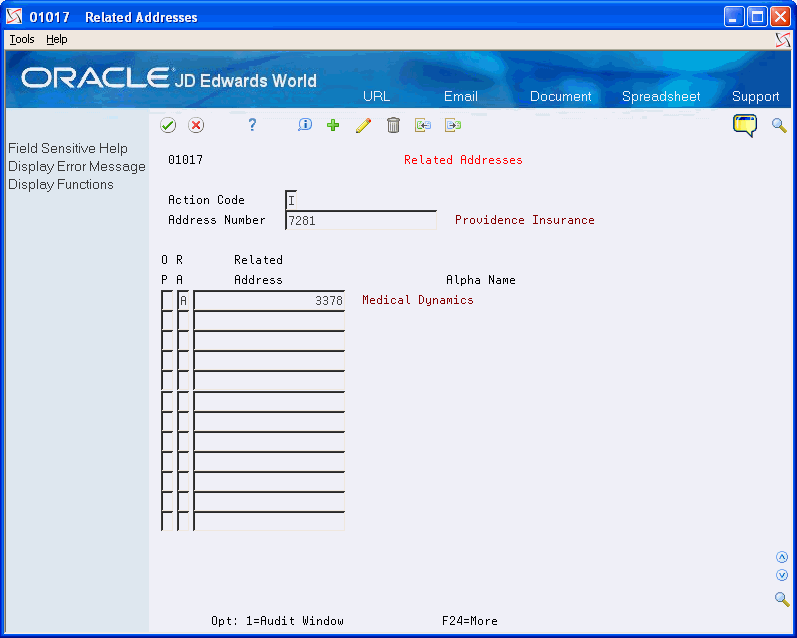Image resolution: width=797 pixels, height=638 pixels.
Task: Open the Tools menu
Action: [x=22, y=39]
